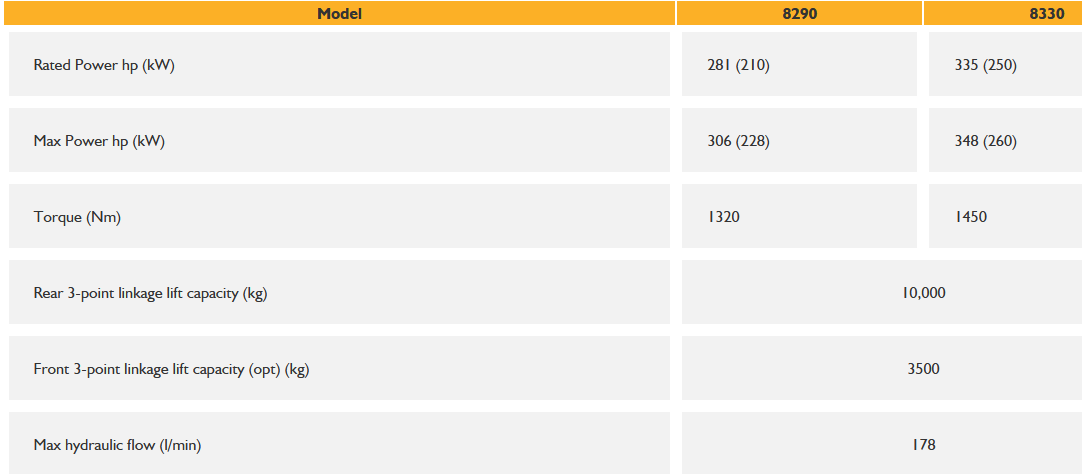Screen dimensions: 1082x474
Task: Click the Torque (Nm) row label
Action: coord(77,217)
